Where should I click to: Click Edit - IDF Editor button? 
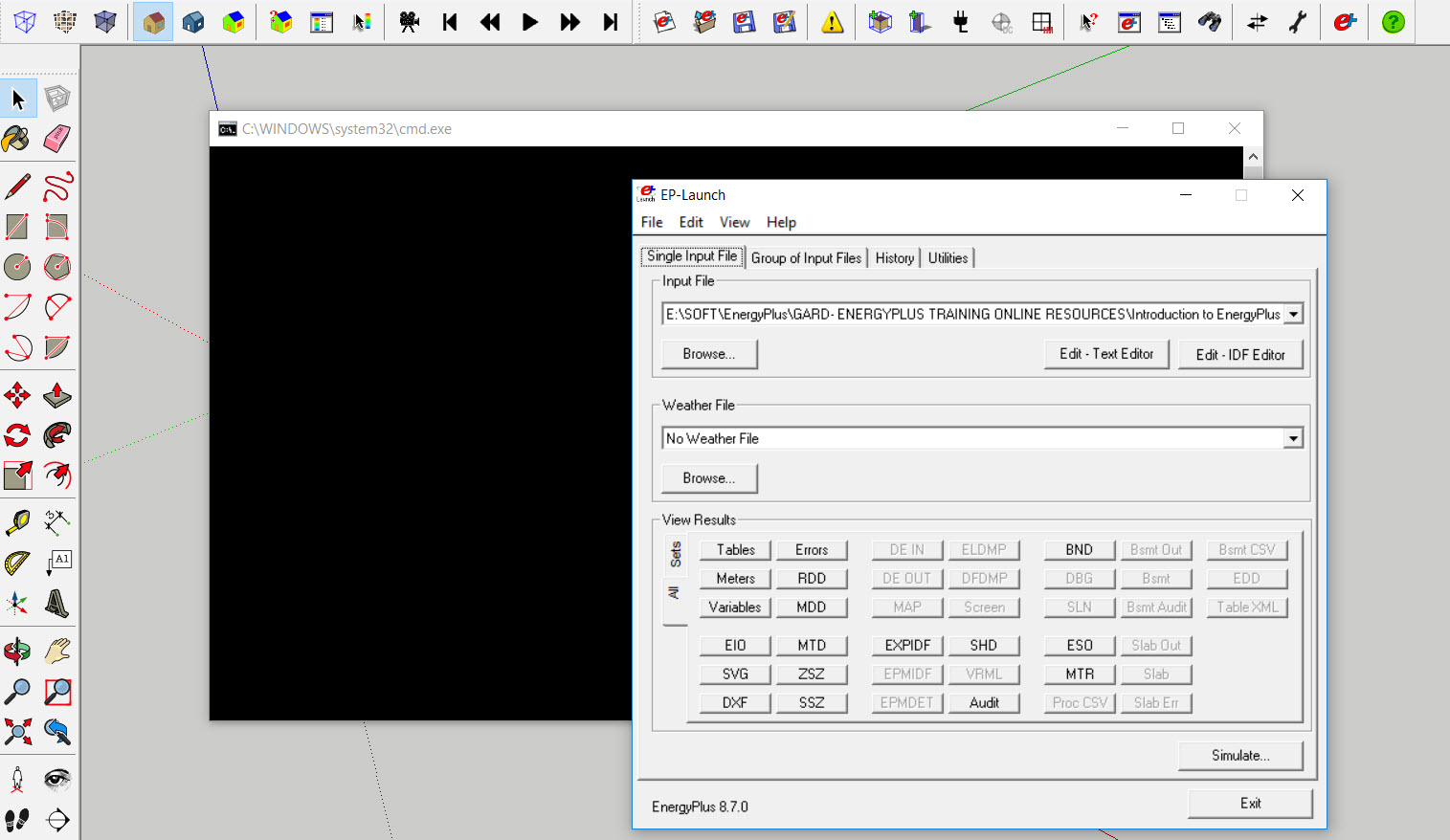tap(1240, 355)
